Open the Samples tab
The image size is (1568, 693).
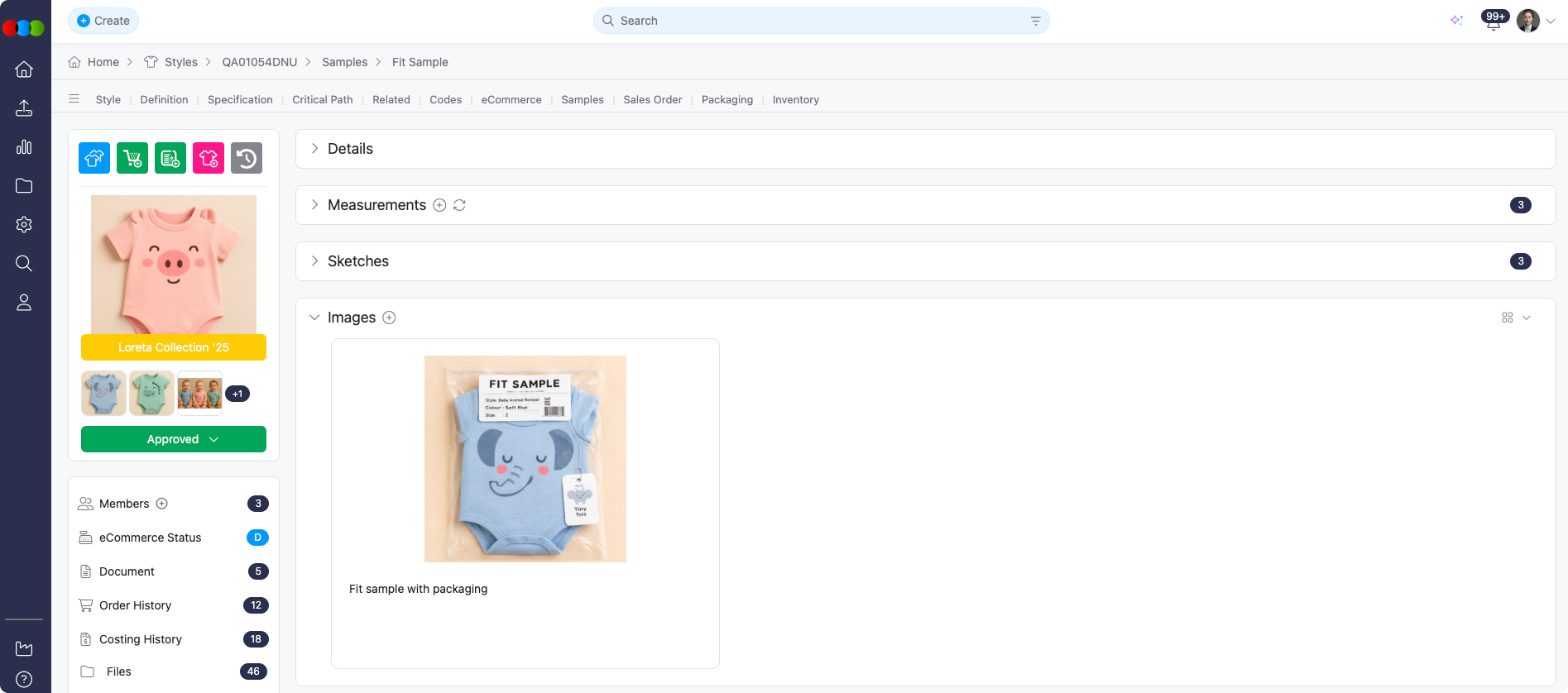583,99
